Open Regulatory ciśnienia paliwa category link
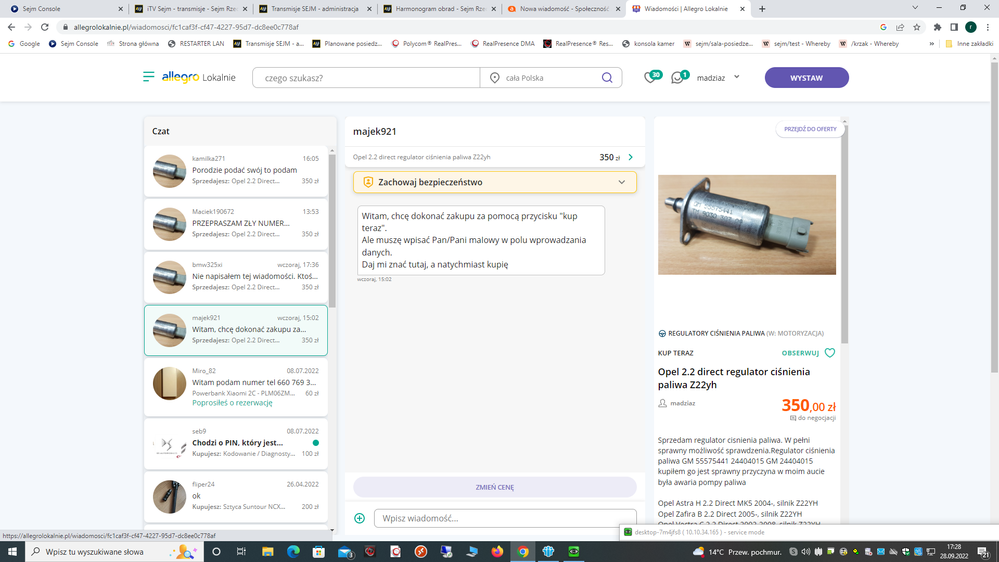 pyautogui.click(x=716, y=333)
